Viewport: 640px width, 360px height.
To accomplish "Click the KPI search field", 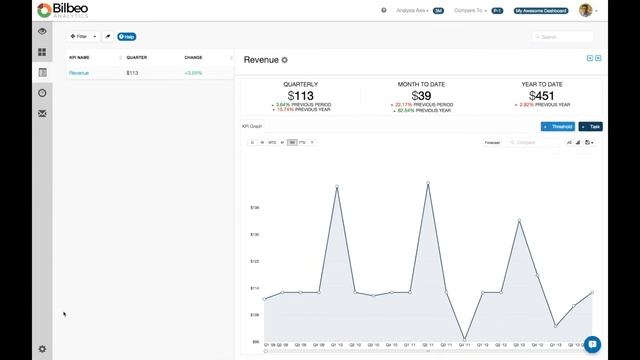I will 562,37.
